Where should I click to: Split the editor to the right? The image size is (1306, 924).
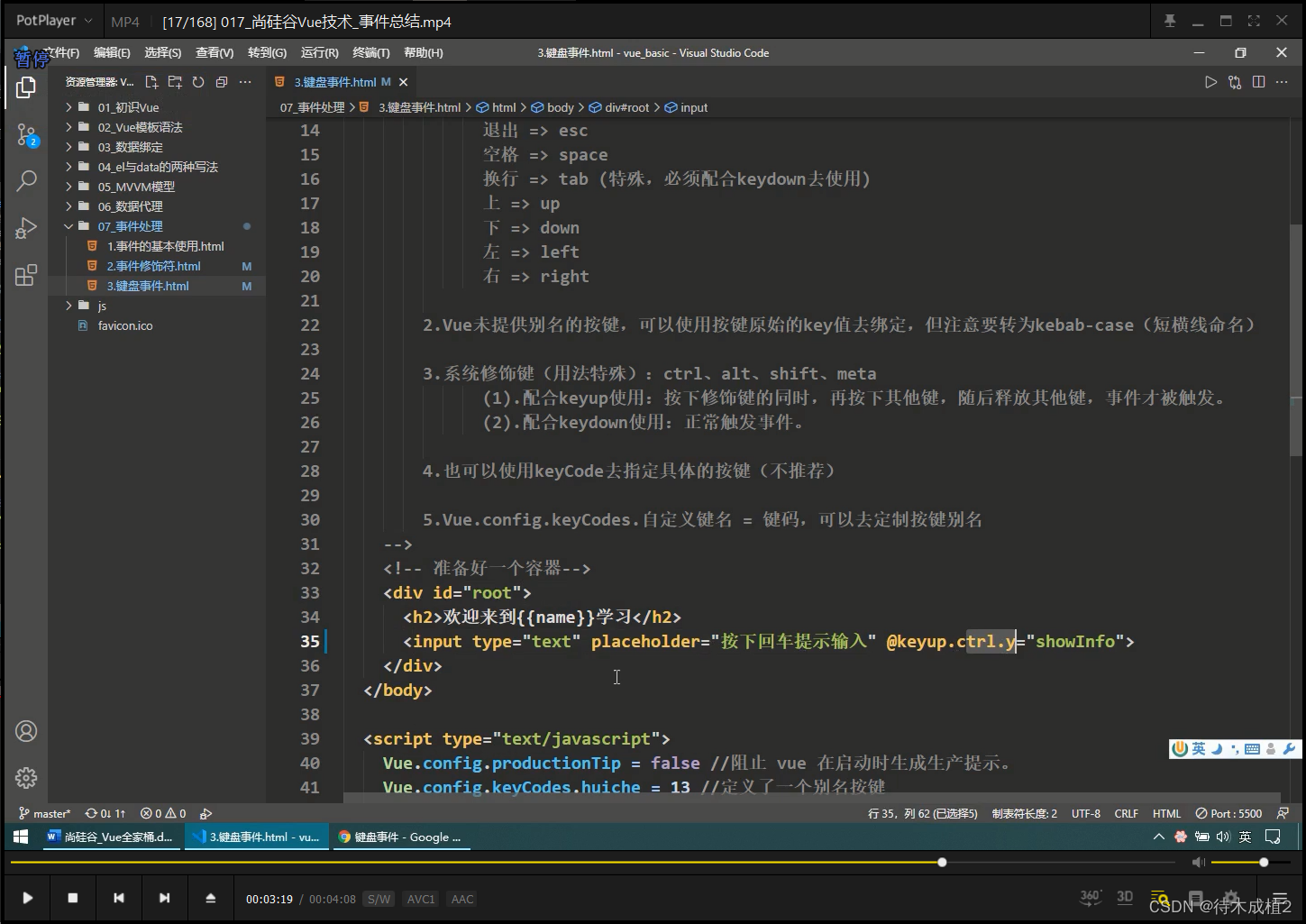click(1258, 82)
